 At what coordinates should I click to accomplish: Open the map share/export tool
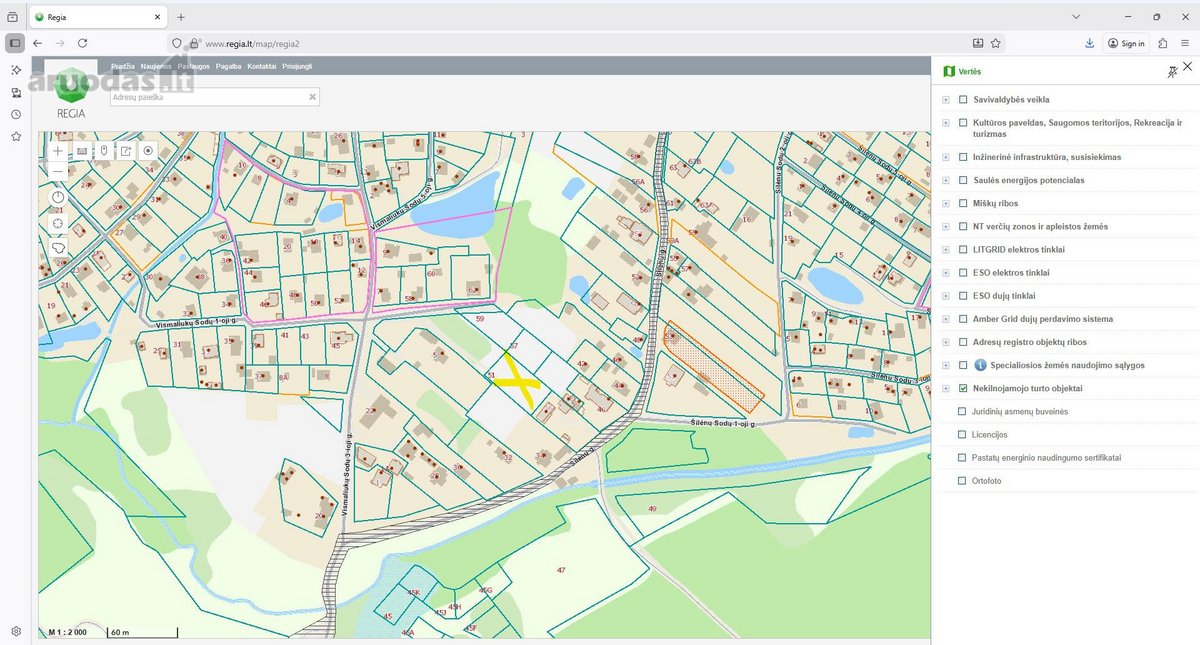point(126,151)
